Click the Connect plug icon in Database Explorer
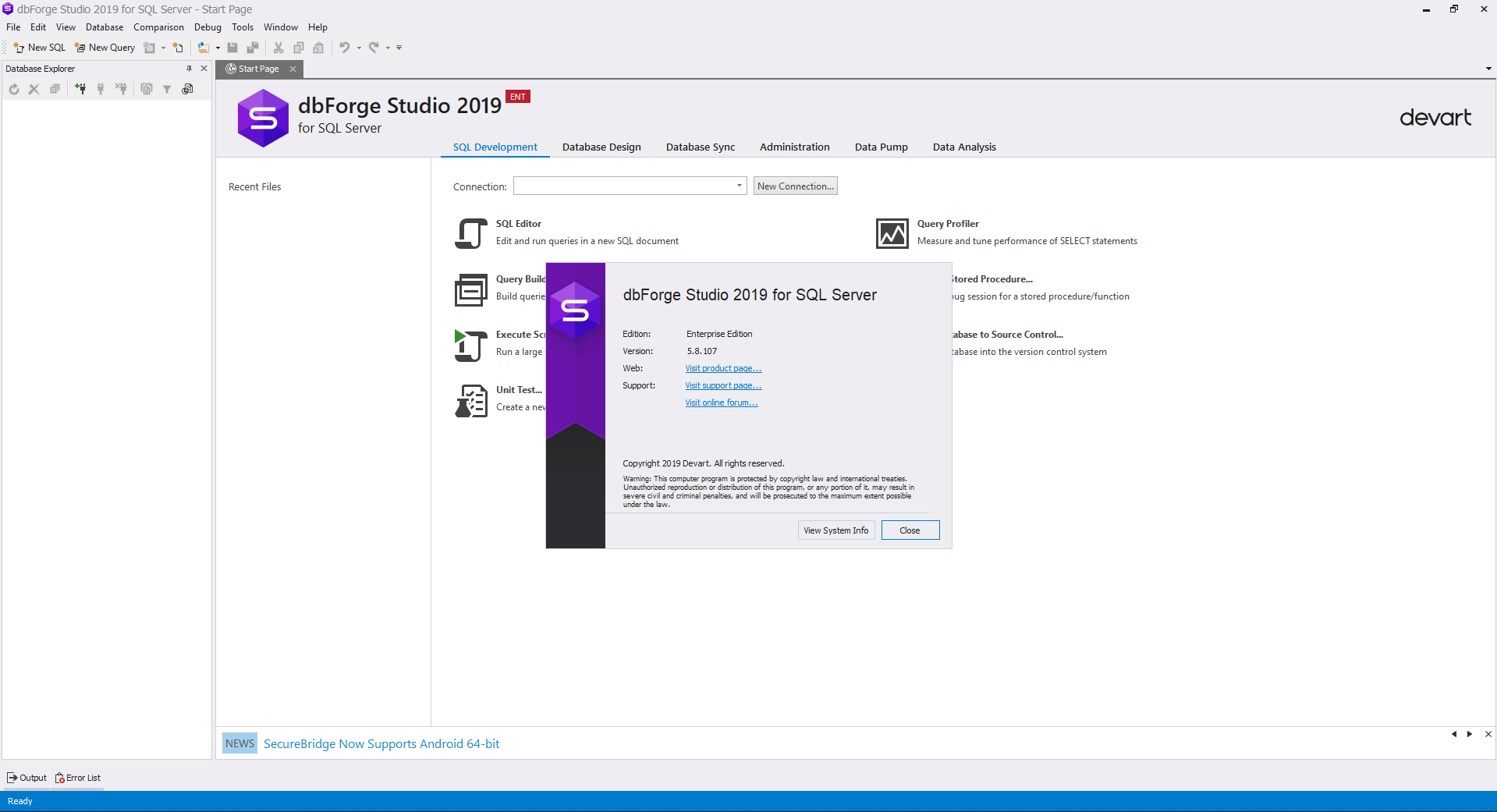Viewport: 1497px width, 812px height. pyautogui.click(x=101, y=89)
